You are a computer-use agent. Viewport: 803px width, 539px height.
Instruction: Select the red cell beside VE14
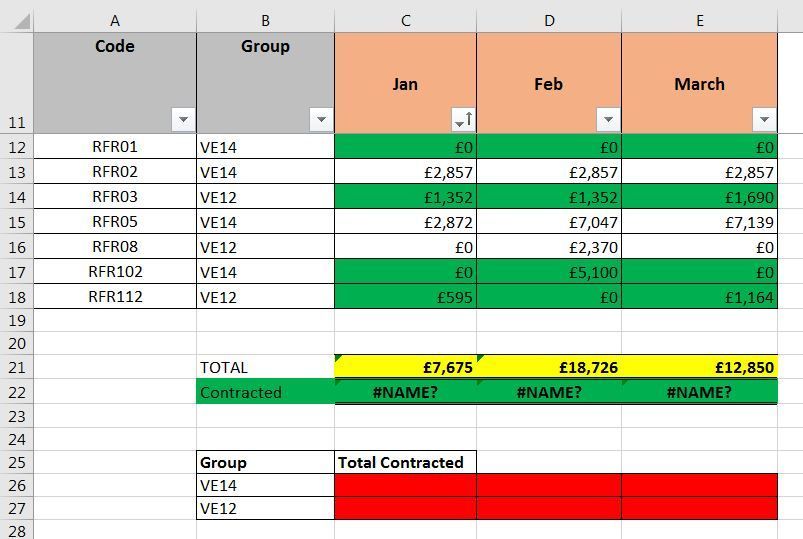pyautogui.click(x=405, y=485)
